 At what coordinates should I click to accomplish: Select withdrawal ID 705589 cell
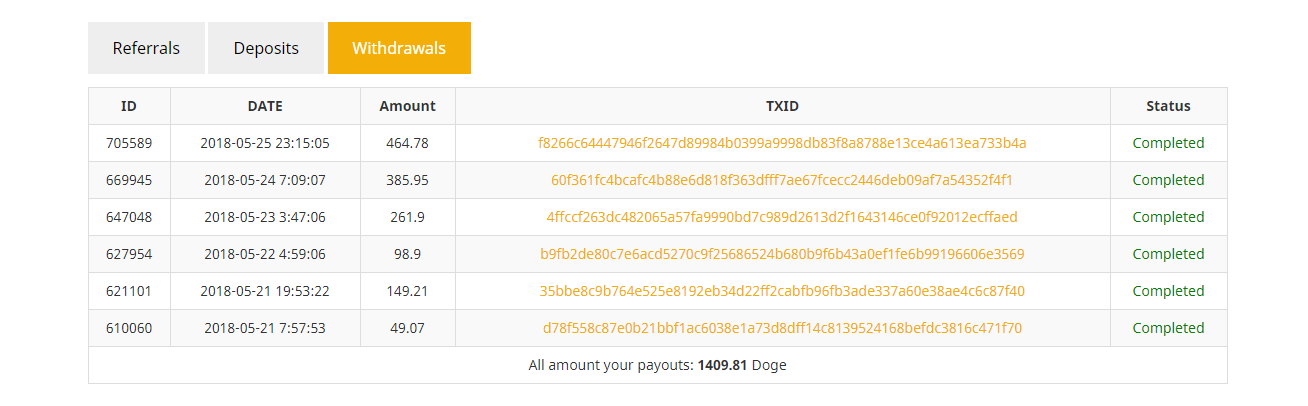pyautogui.click(x=129, y=143)
